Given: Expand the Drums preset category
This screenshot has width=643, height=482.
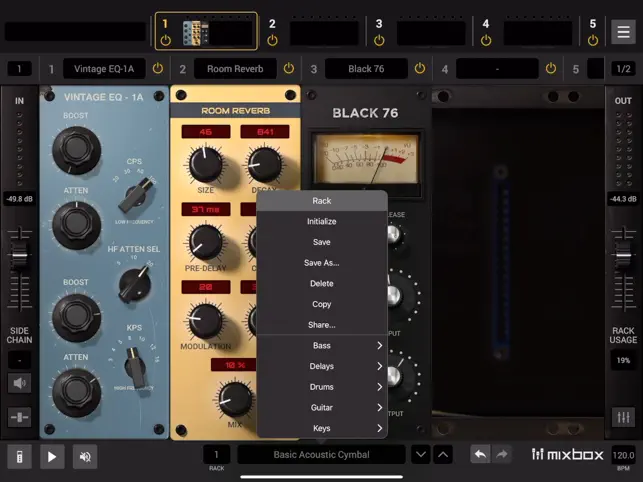Looking at the screenshot, I should pos(322,387).
